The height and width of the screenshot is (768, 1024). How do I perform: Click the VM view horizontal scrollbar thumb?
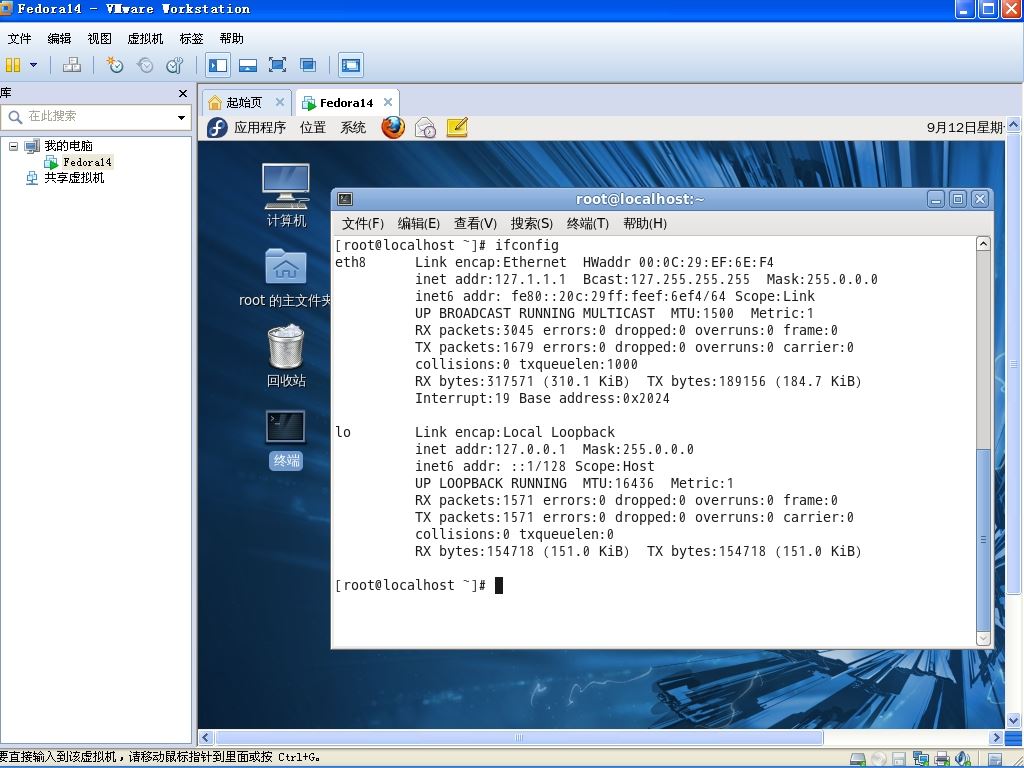click(x=519, y=737)
